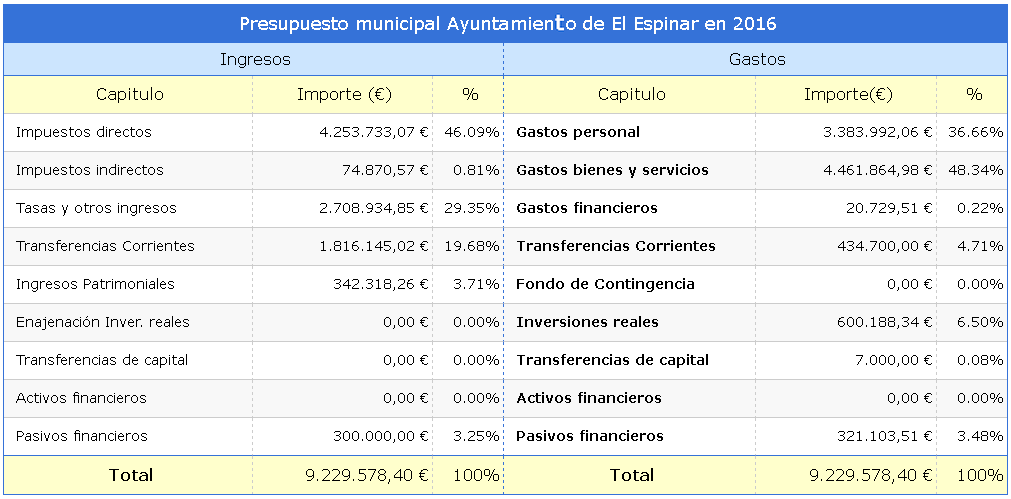Select the 321.103,51 € amount cell

[x=884, y=436]
